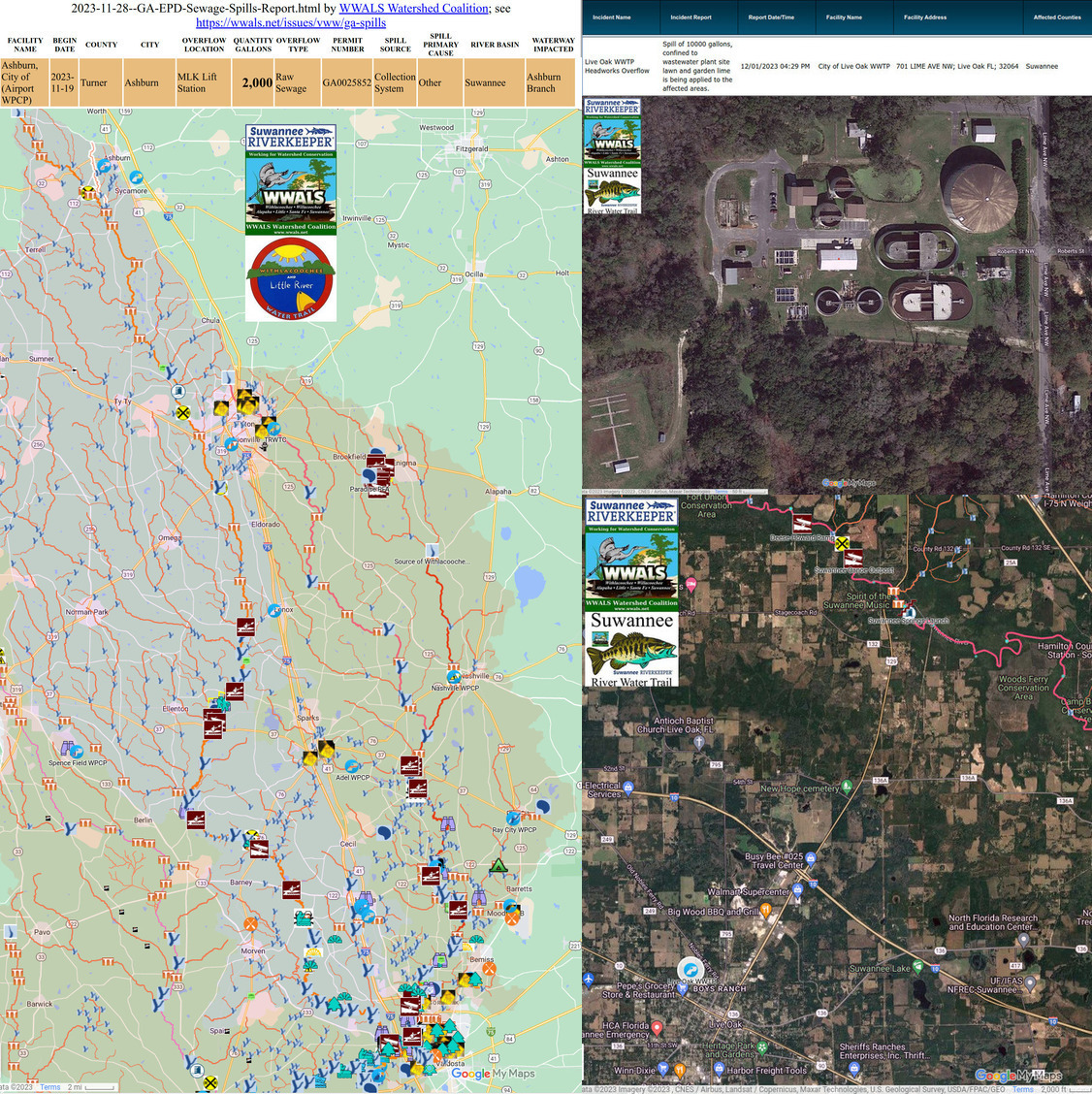Screen dimensions: 1092x1094
Task: Click the 2,000 gallons quantity cell
Action: click(x=252, y=82)
